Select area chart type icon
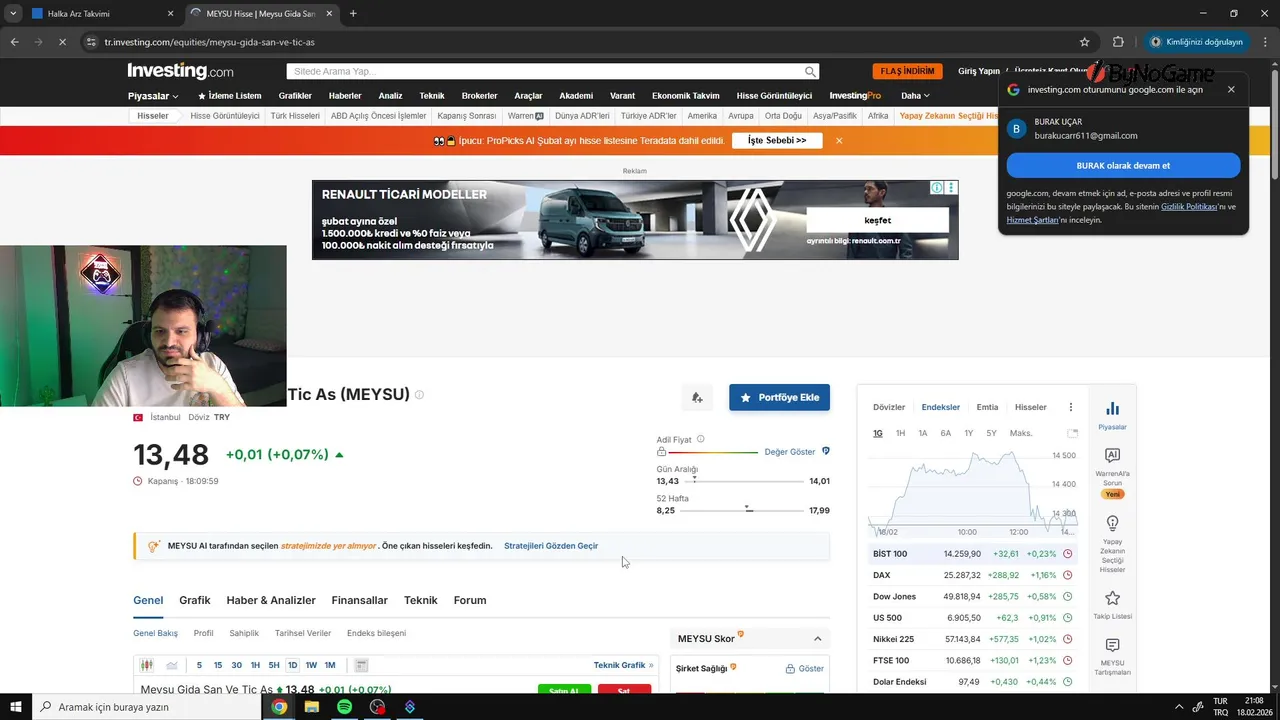Screen dimensions: 1280x720 pos(172,665)
